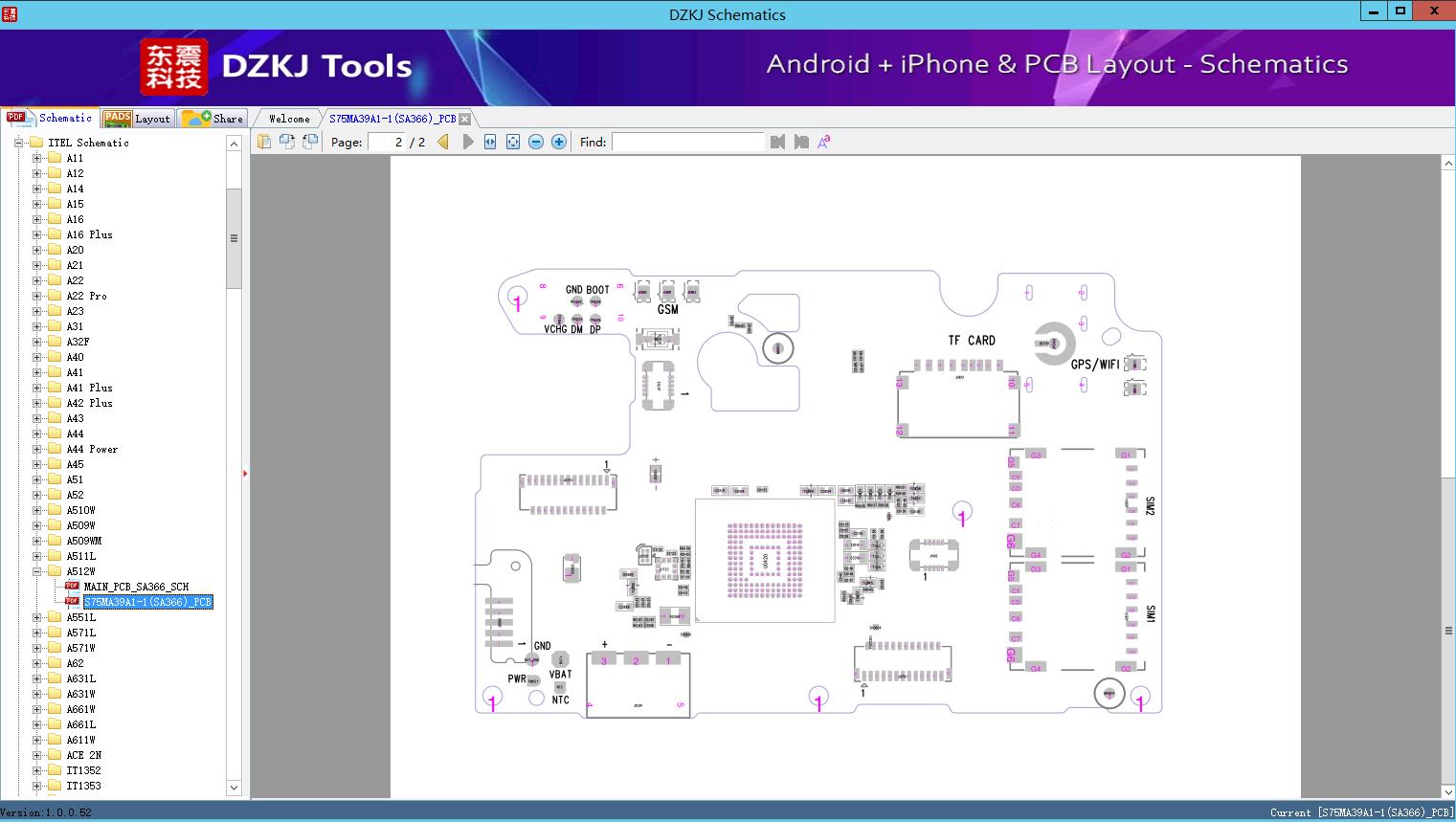Expand the A551L folder
This screenshot has width=1456, height=822.
[37, 617]
